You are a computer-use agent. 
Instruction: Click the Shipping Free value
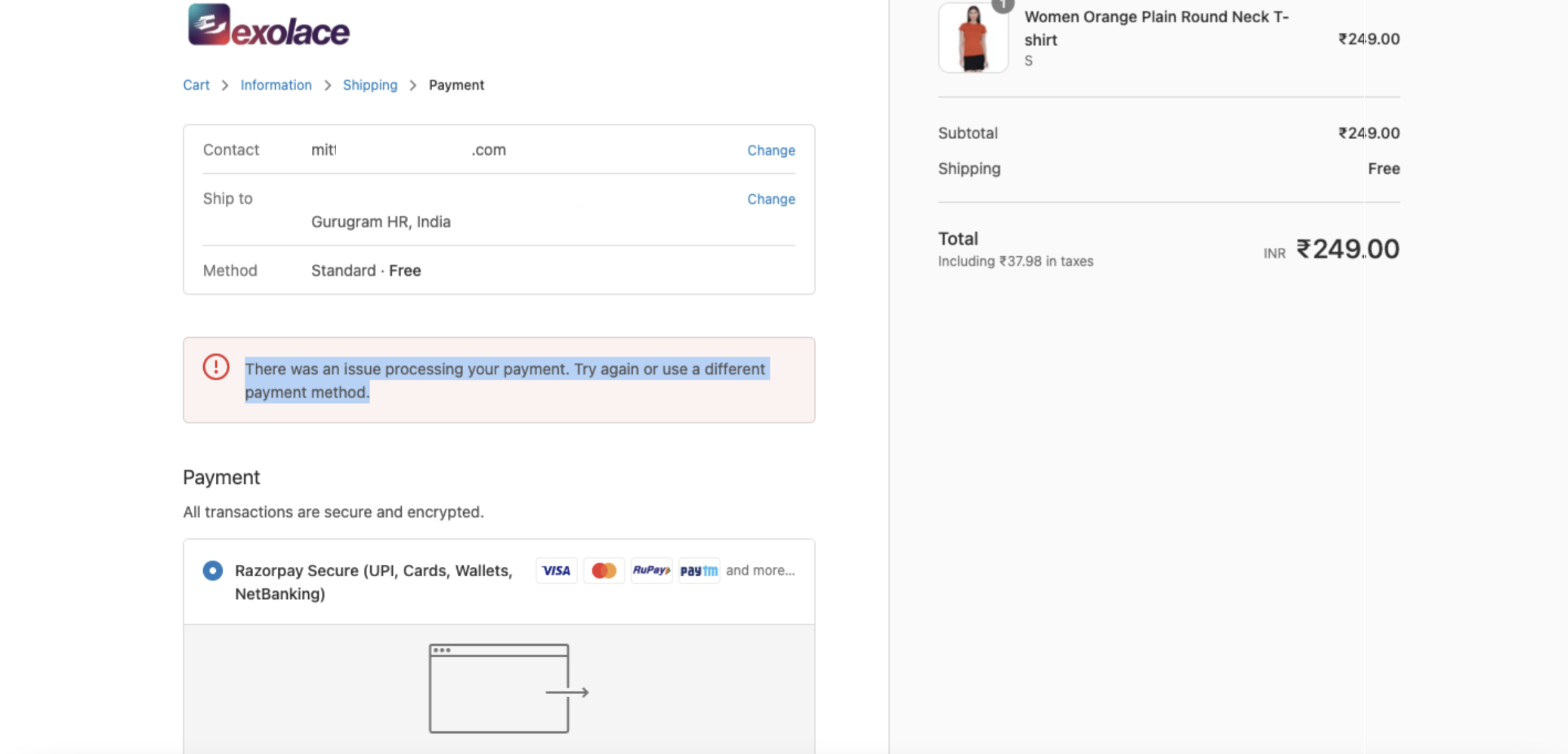(x=1384, y=168)
